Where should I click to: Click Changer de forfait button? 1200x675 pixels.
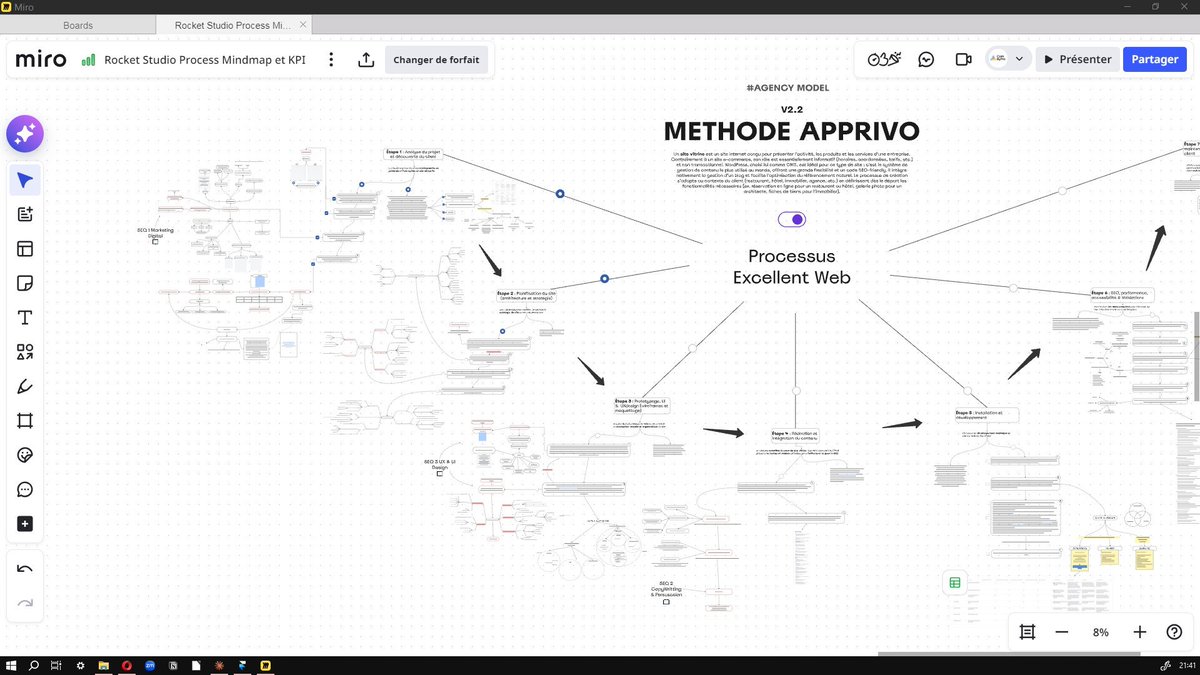point(436,60)
